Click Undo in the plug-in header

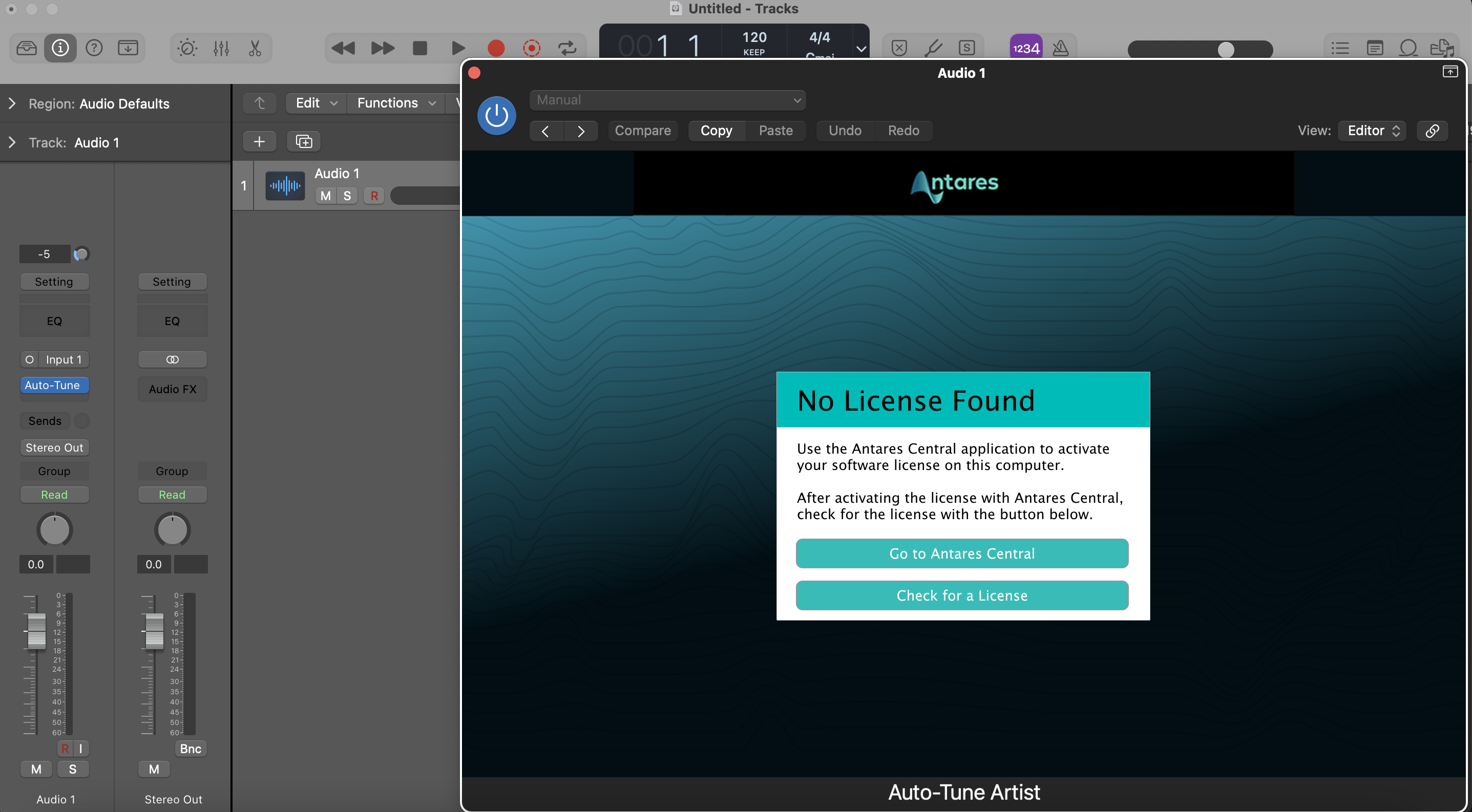[845, 131]
